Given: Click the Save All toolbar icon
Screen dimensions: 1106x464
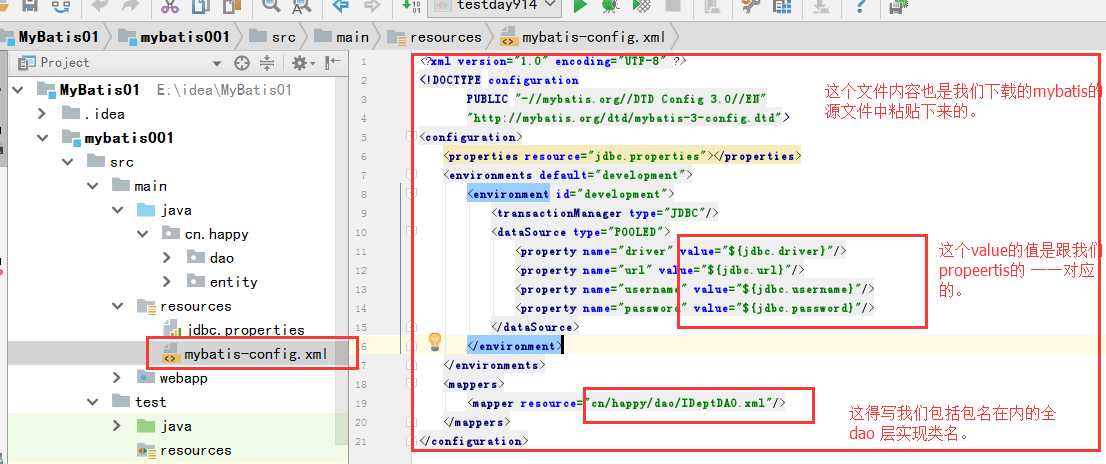Looking at the screenshot, I should tap(30, 6).
